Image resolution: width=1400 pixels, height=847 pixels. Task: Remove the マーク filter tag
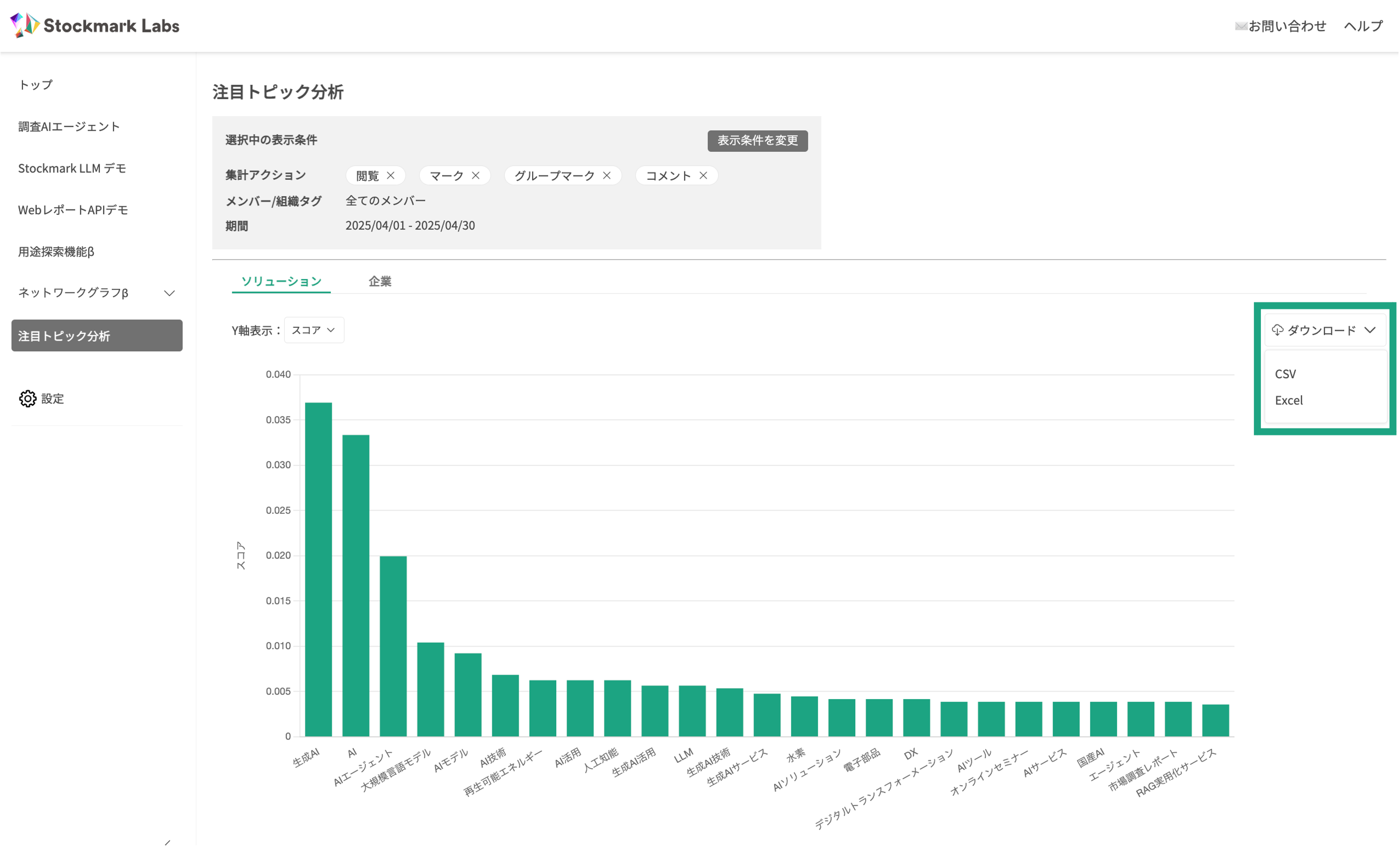(x=476, y=175)
